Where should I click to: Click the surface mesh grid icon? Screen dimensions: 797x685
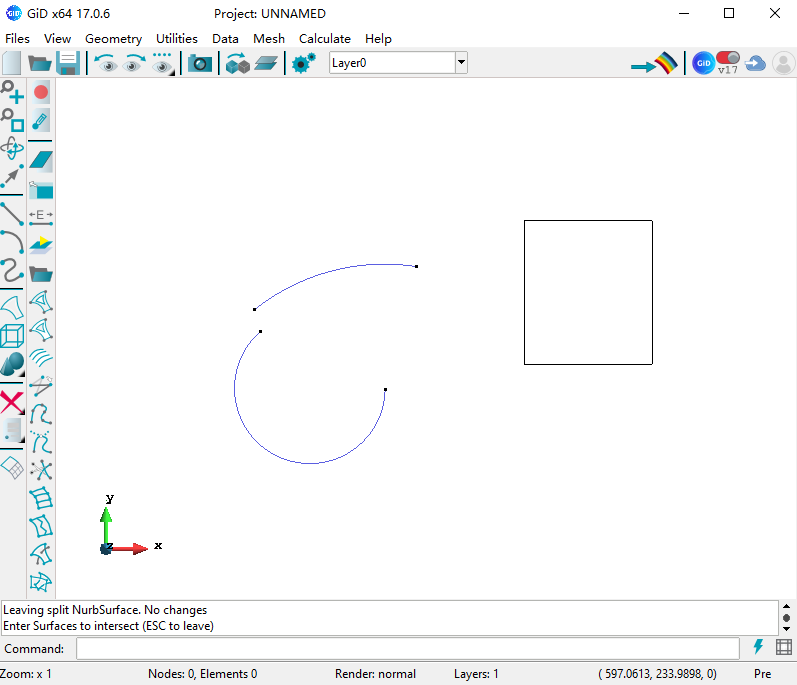pyautogui.click(x=12, y=468)
